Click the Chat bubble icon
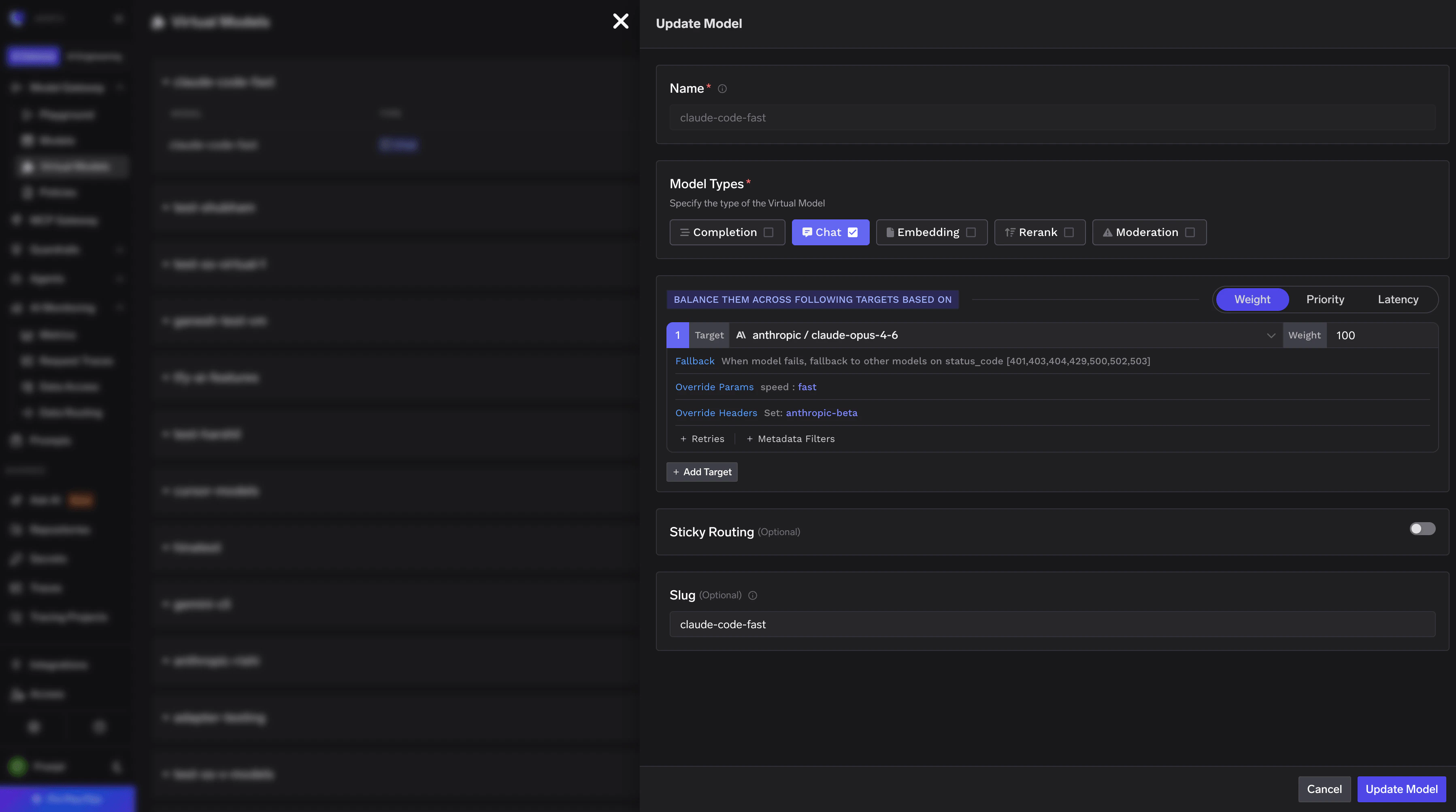The image size is (1456, 812). click(x=807, y=232)
